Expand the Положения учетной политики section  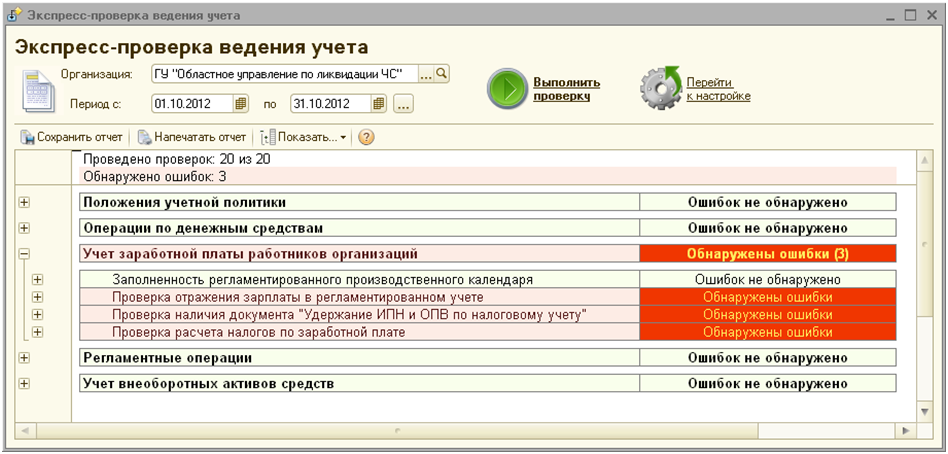tap(24, 201)
